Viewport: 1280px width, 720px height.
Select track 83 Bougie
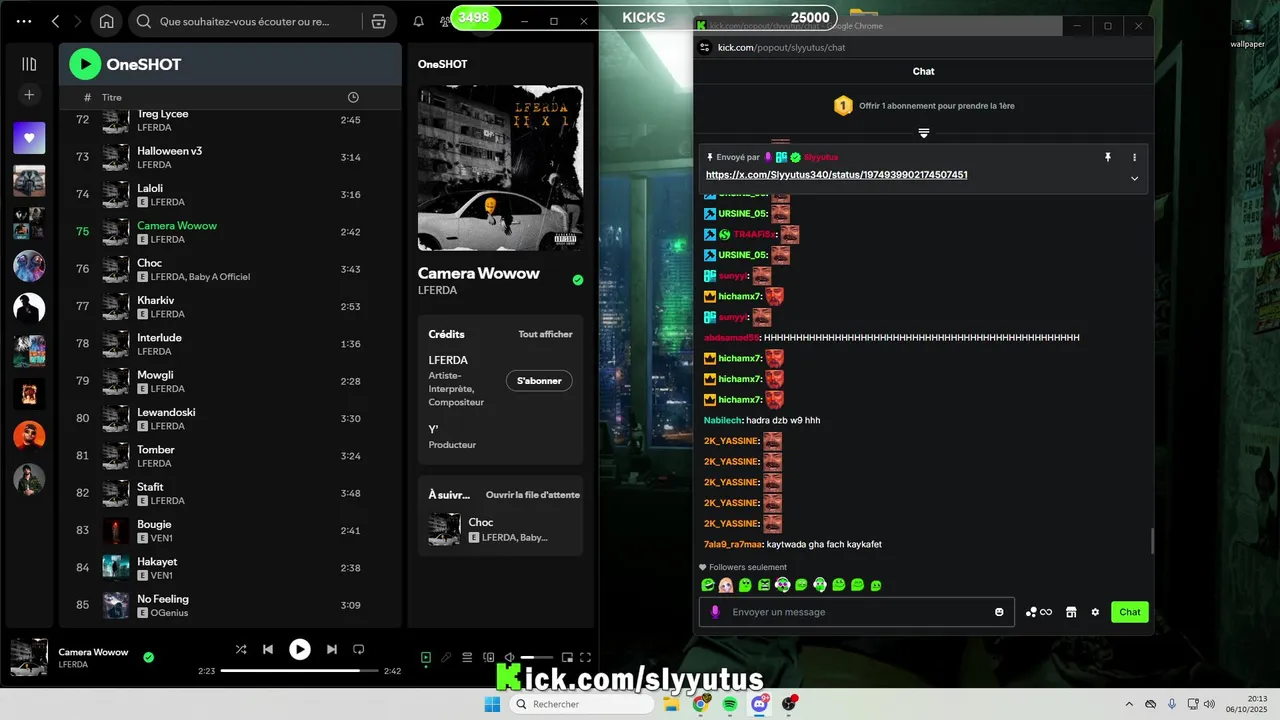point(230,531)
